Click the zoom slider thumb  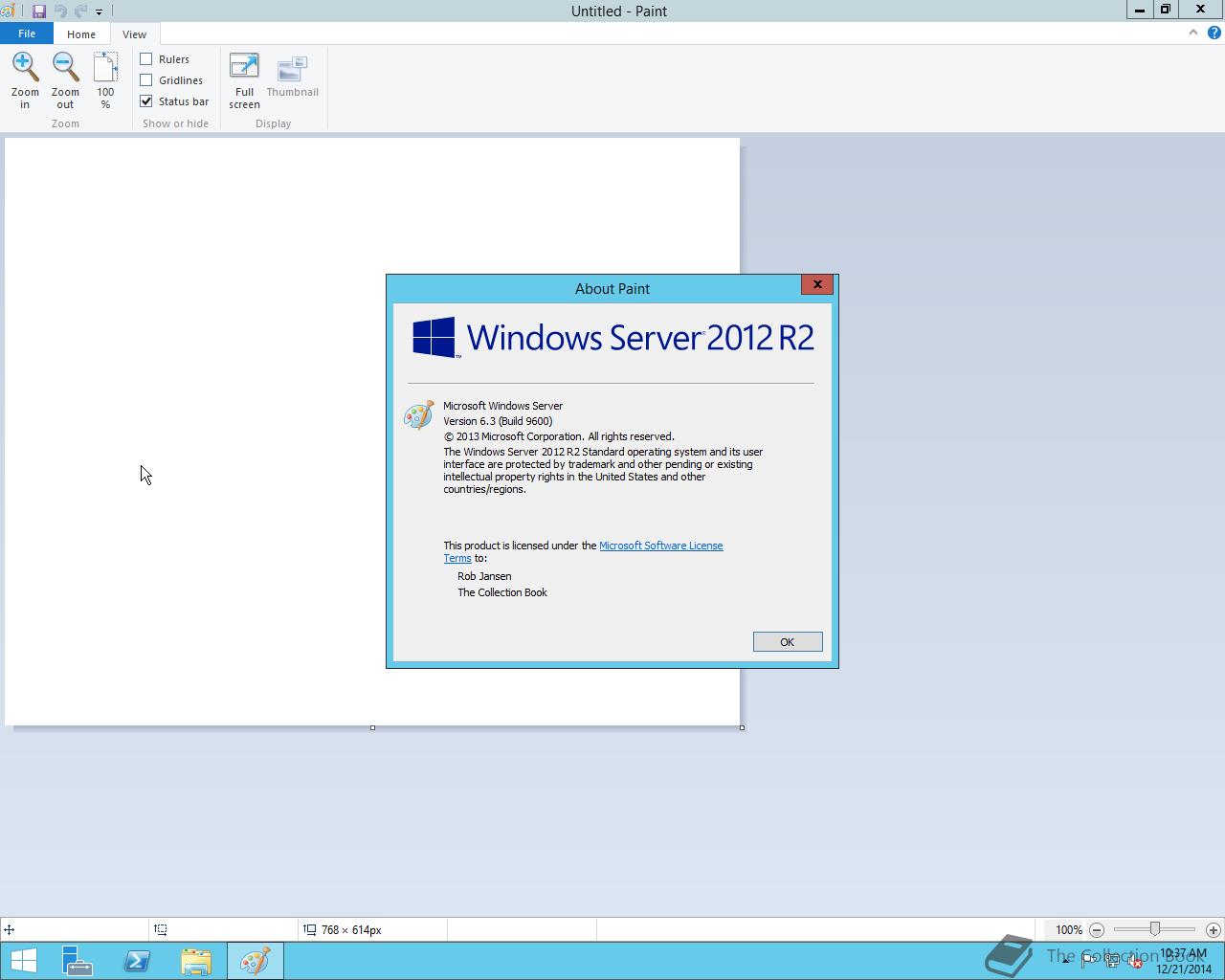pyautogui.click(x=1155, y=929)
